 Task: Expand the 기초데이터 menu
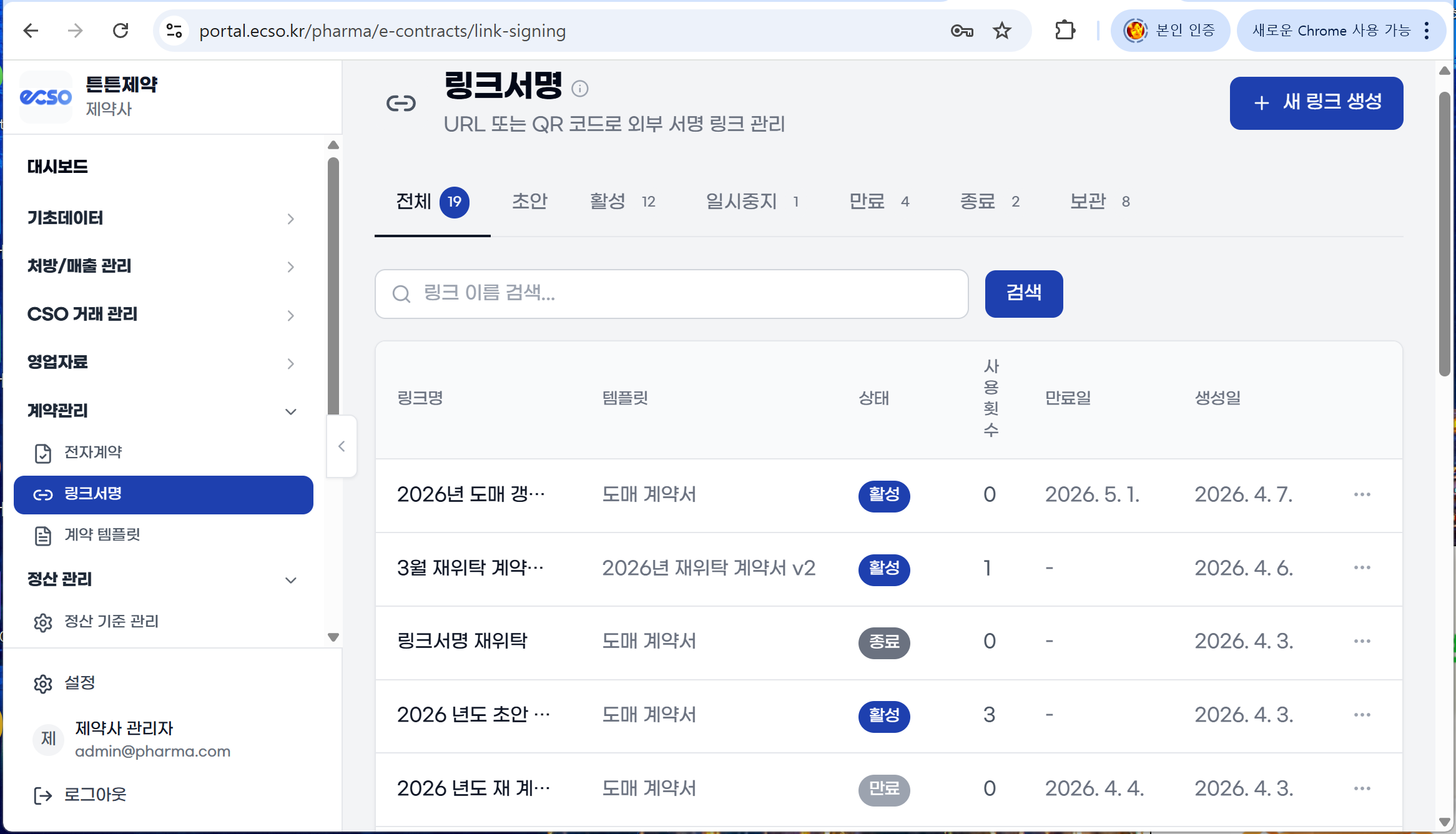coord(290,218)
